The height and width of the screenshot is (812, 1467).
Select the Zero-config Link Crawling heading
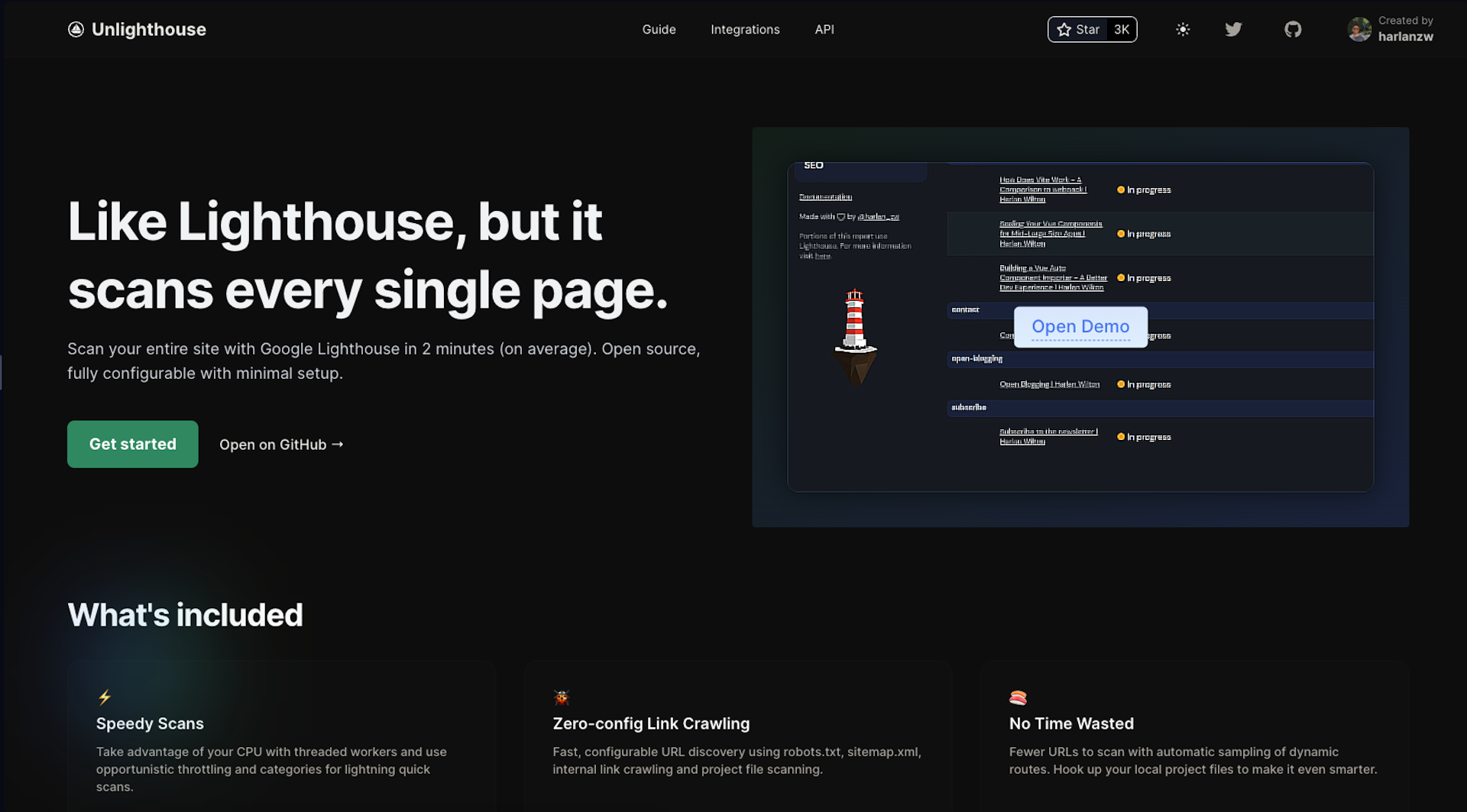coord(651,723)
